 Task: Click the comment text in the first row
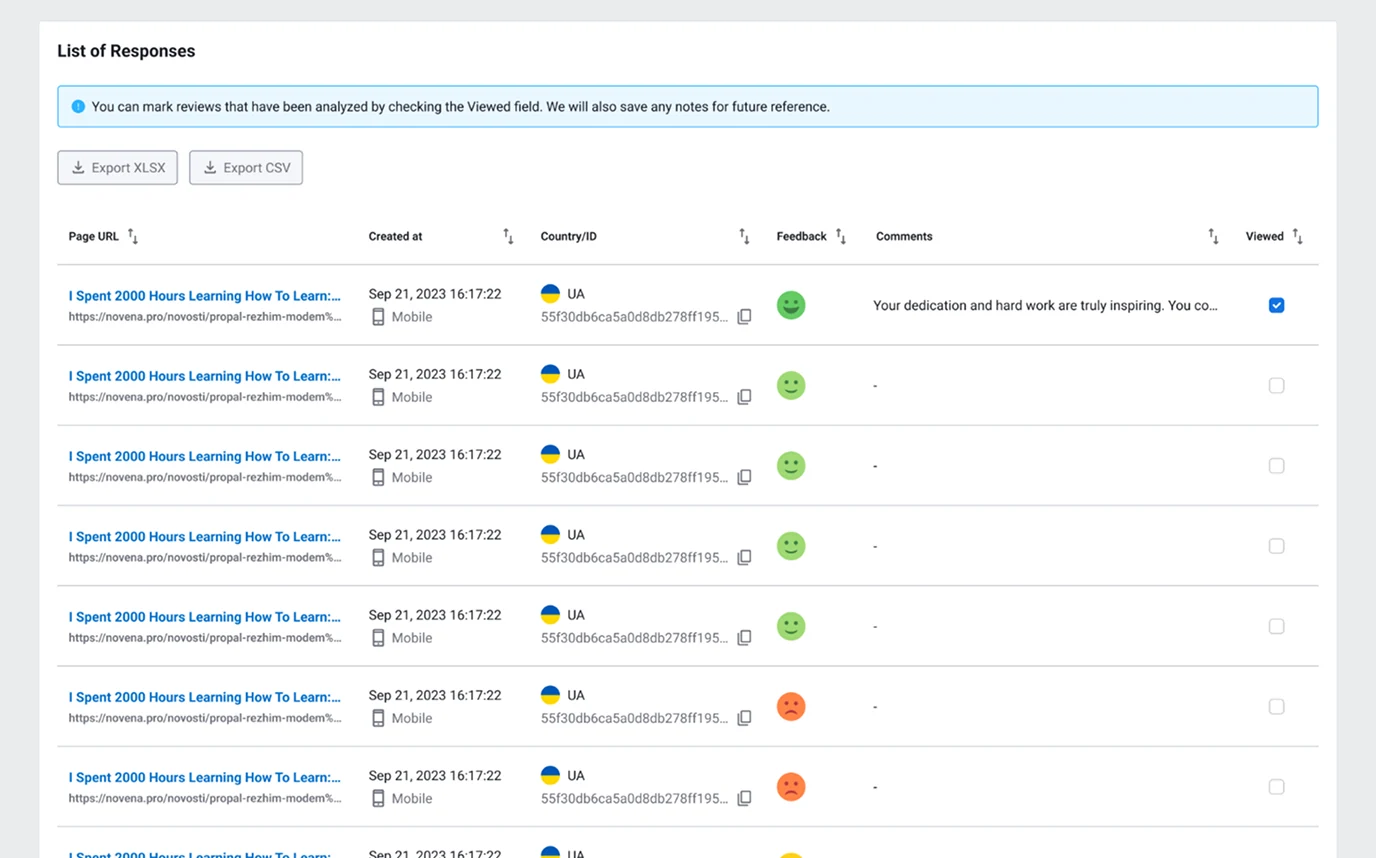1045,306
